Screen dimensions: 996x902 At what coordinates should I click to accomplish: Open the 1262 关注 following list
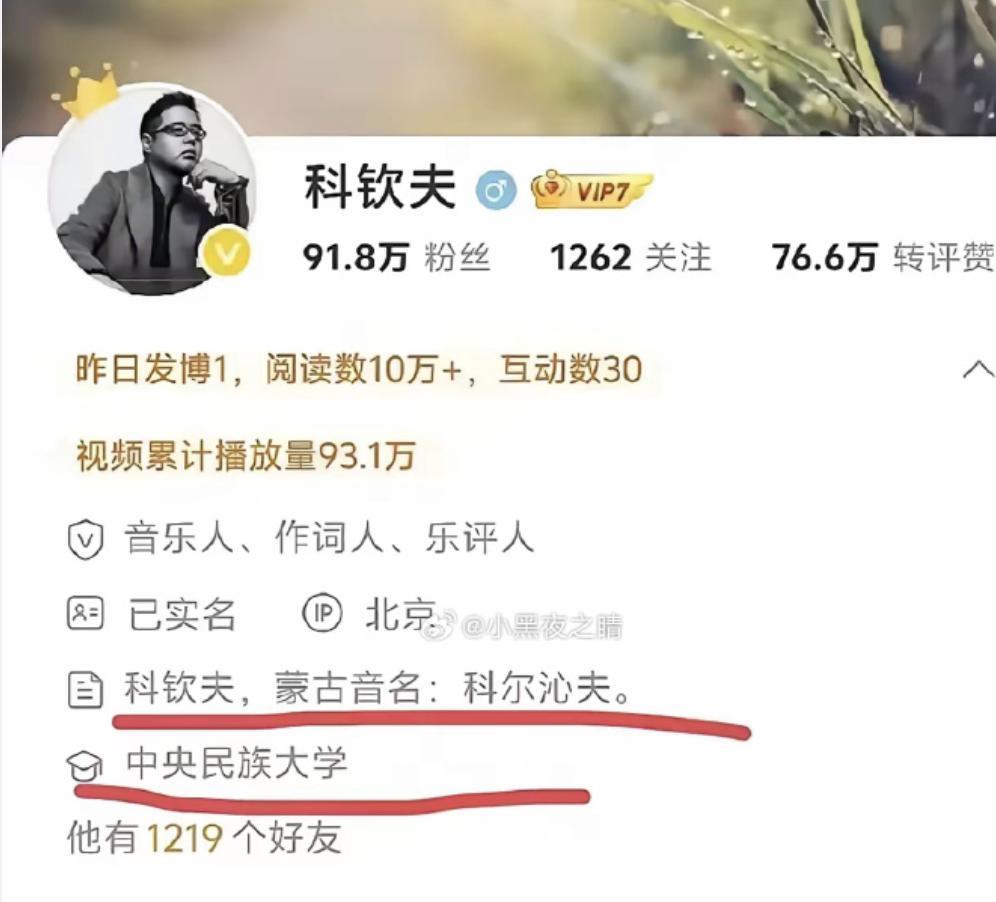pos(630,258)
